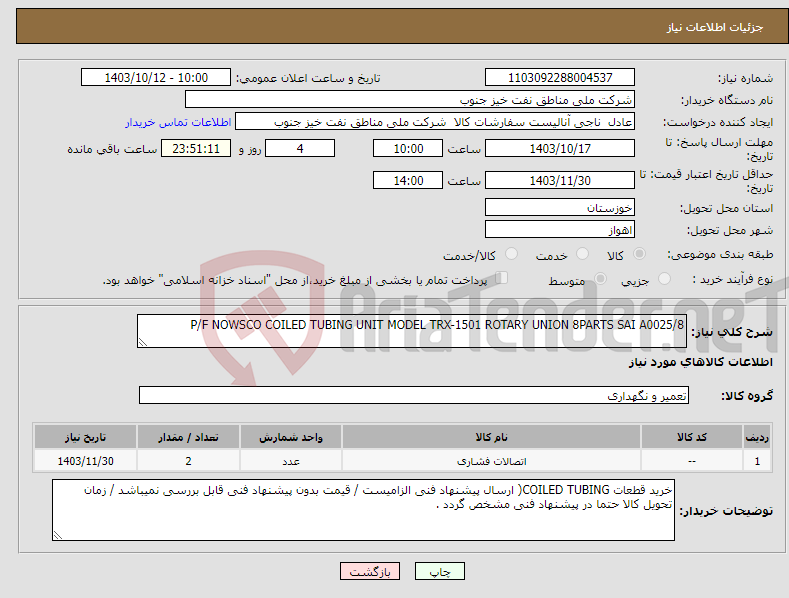The height and width of the screenshot is (598, 789).
Task: Click the need date cell 1403/11/30 in table
Action: (x=86, y=461)
